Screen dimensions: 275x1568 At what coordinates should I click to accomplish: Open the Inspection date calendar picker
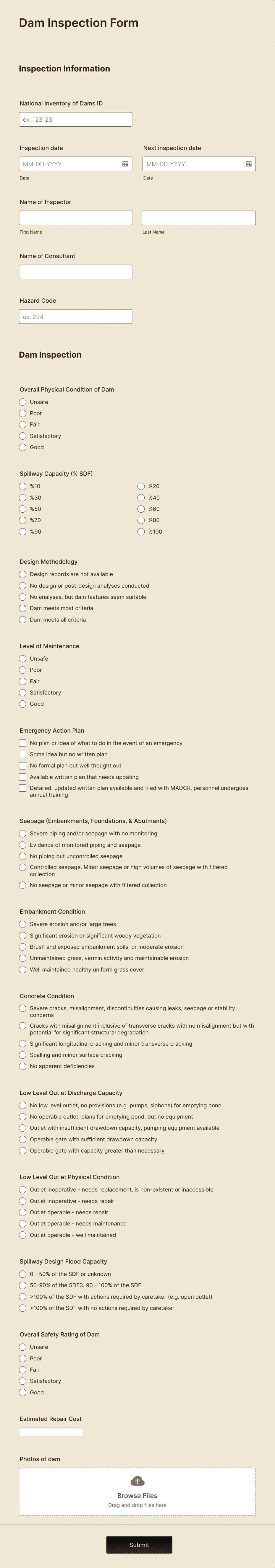coord(124,164)
